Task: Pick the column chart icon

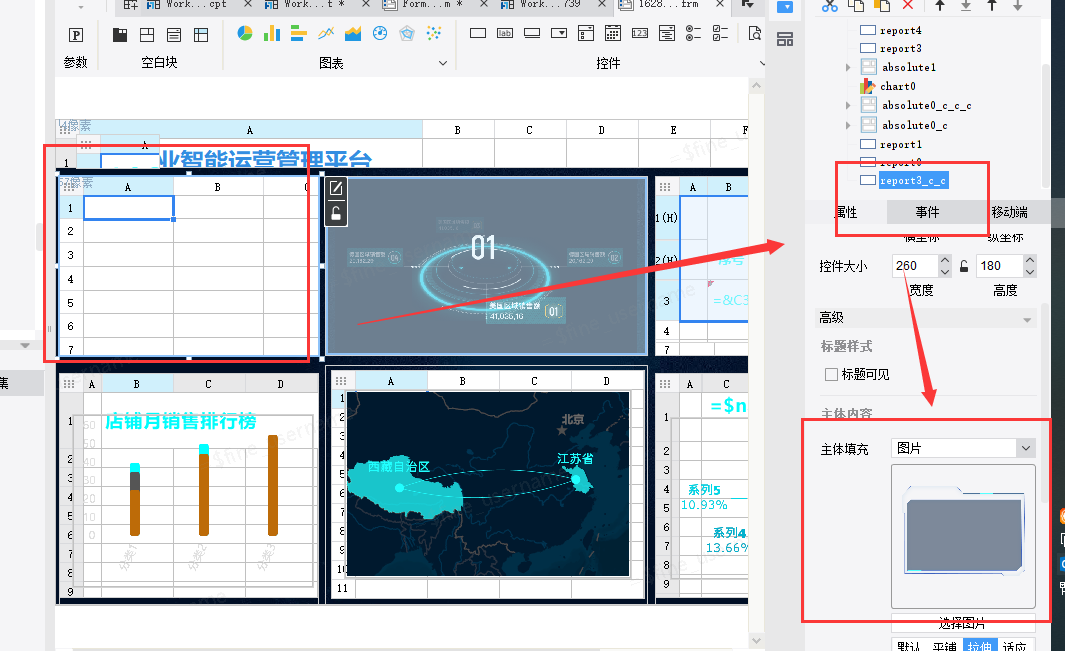Action: click(272, 33)
